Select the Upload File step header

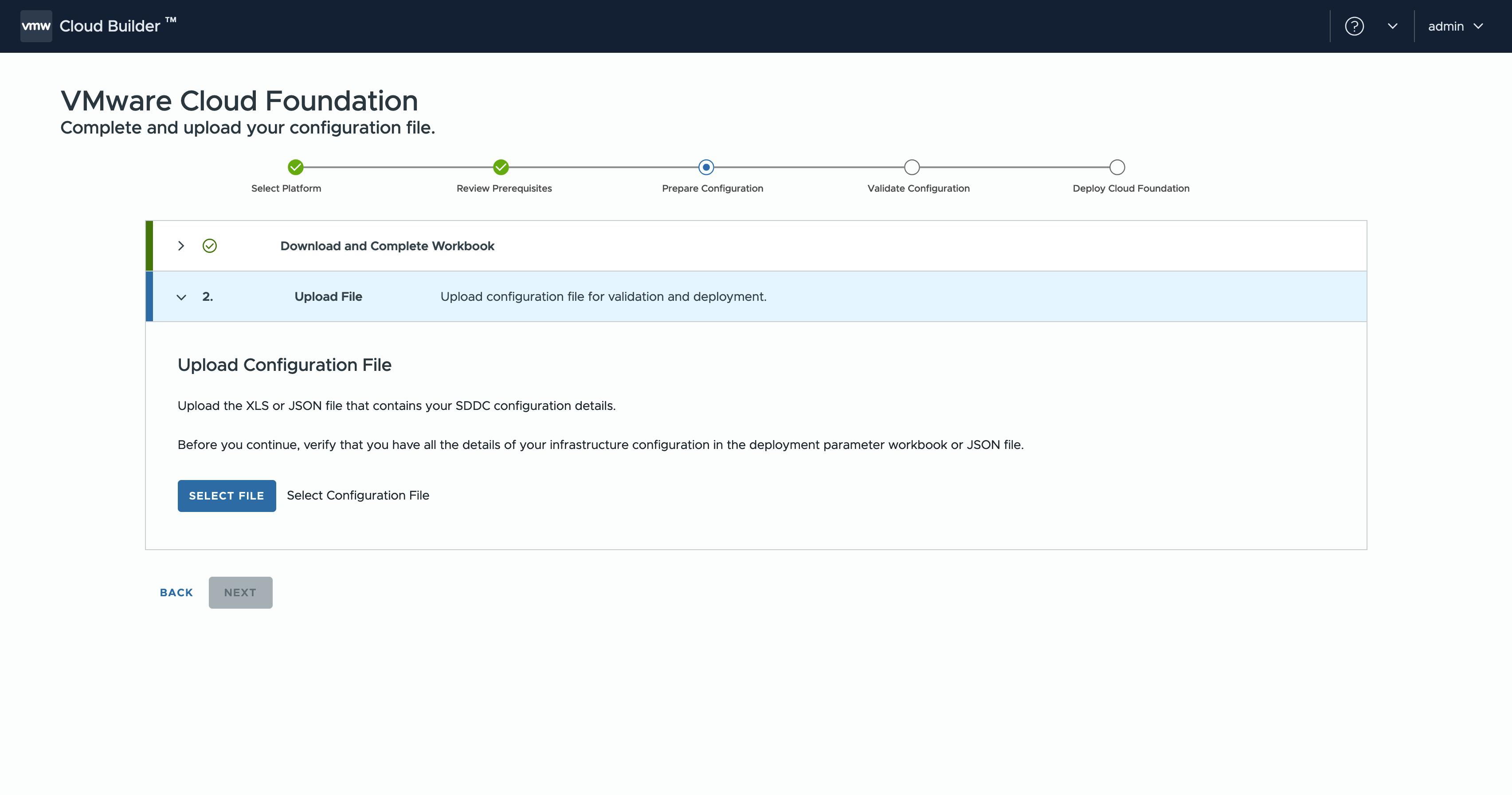coord(328,296)
